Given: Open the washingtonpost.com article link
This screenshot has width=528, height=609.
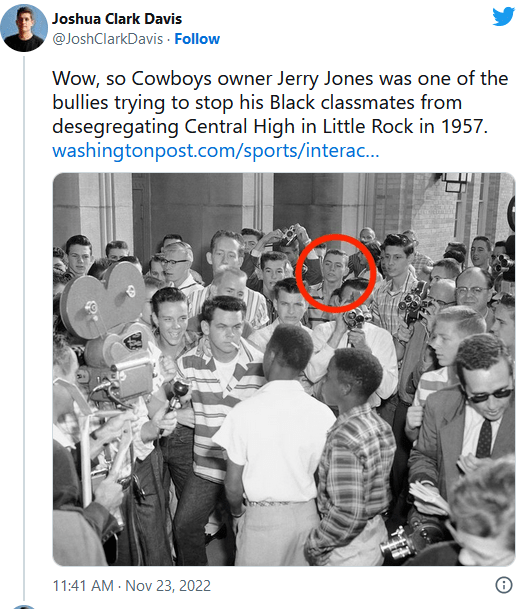Looking at the screenshot, I should [216, 150].
